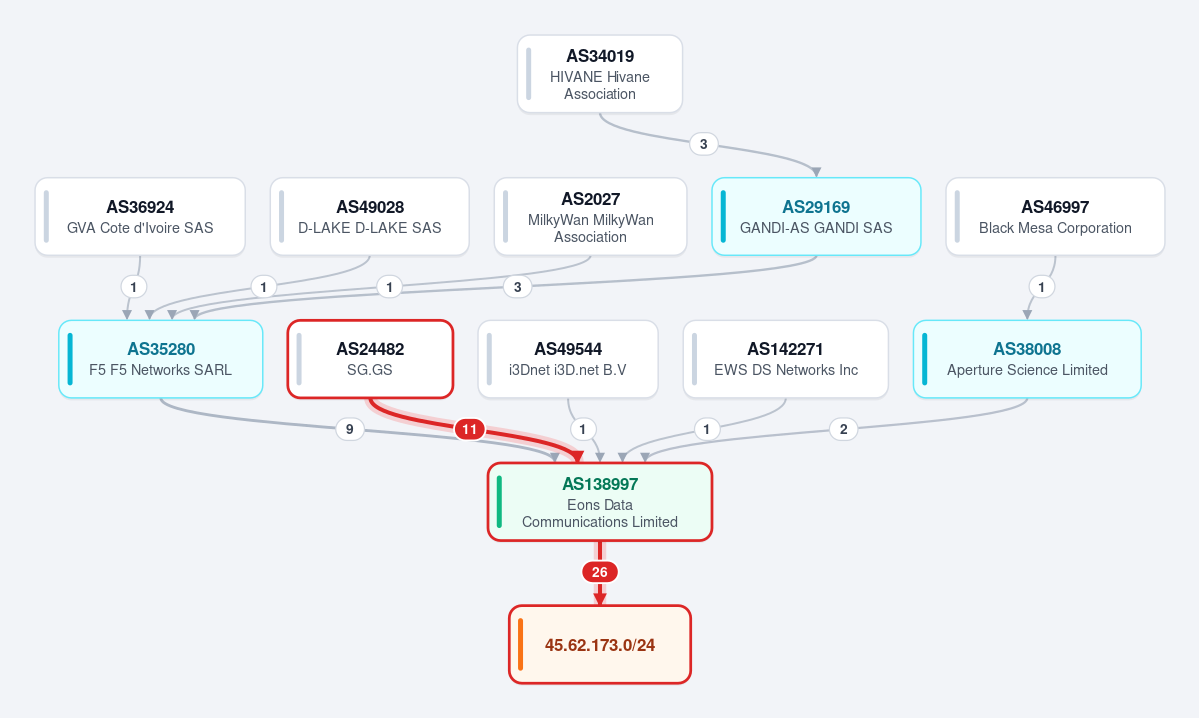Image resolution: width=1199 pixels, height=718 pixels.
Task: Open the AS49028 D-LAKE SAS node
Action: [x=369, y=217]
